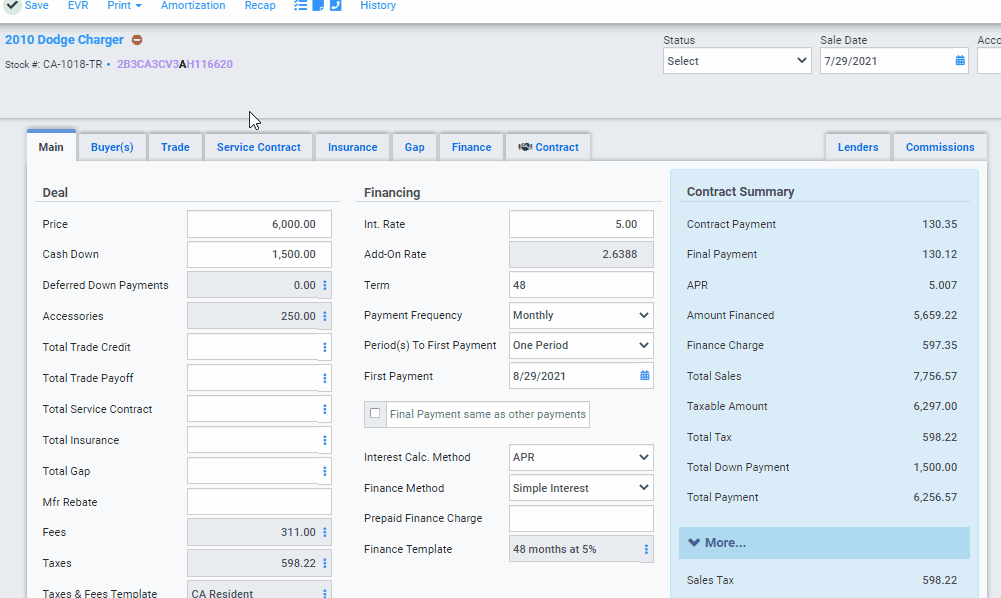Image resolution: width=1001 pixels, height=598 pixels.
Task: Click the Save link
Action: (36, 5)
